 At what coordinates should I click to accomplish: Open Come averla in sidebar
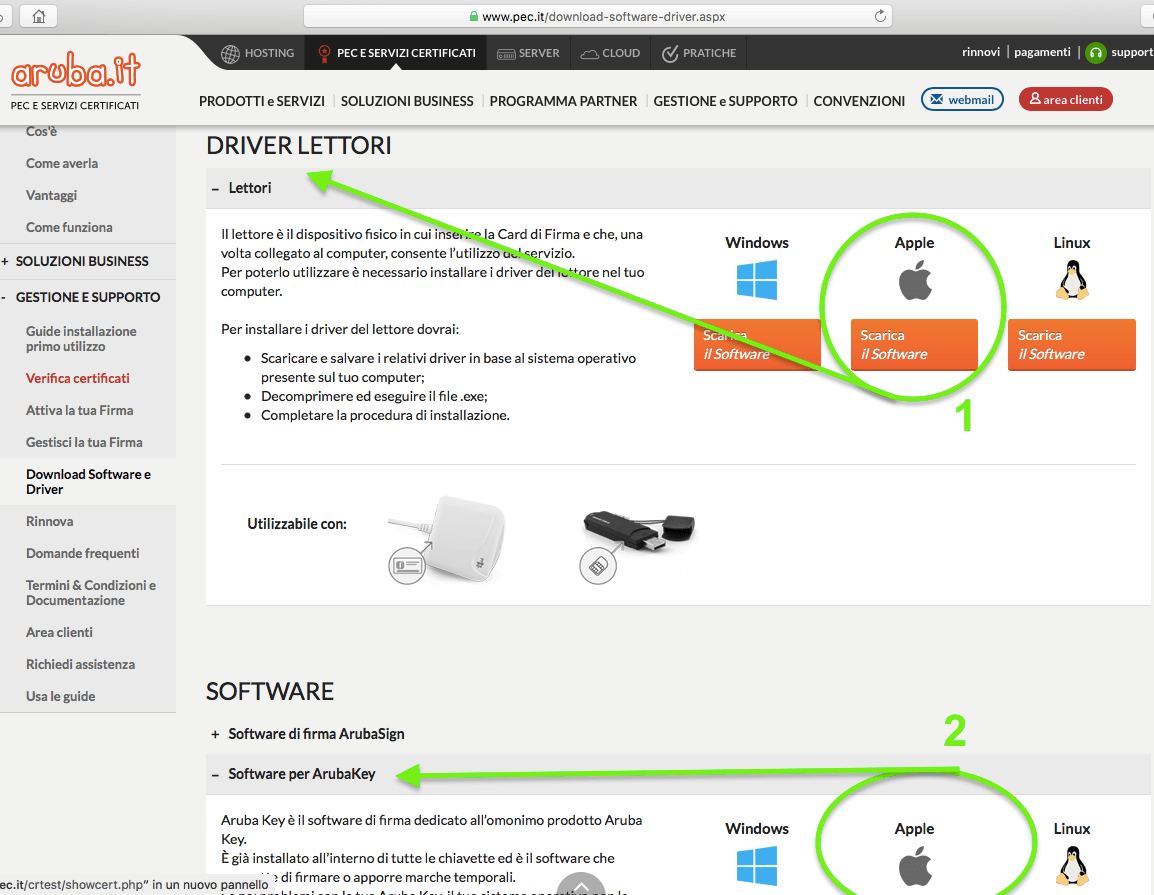click(x=62, y=163)
